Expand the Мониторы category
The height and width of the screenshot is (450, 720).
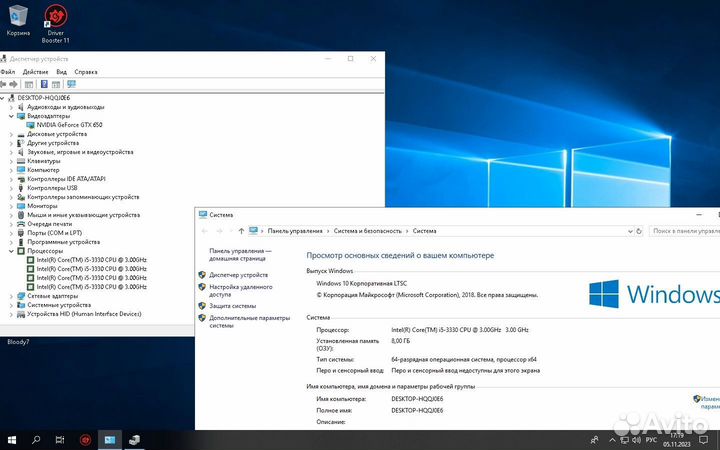point(11,206)
